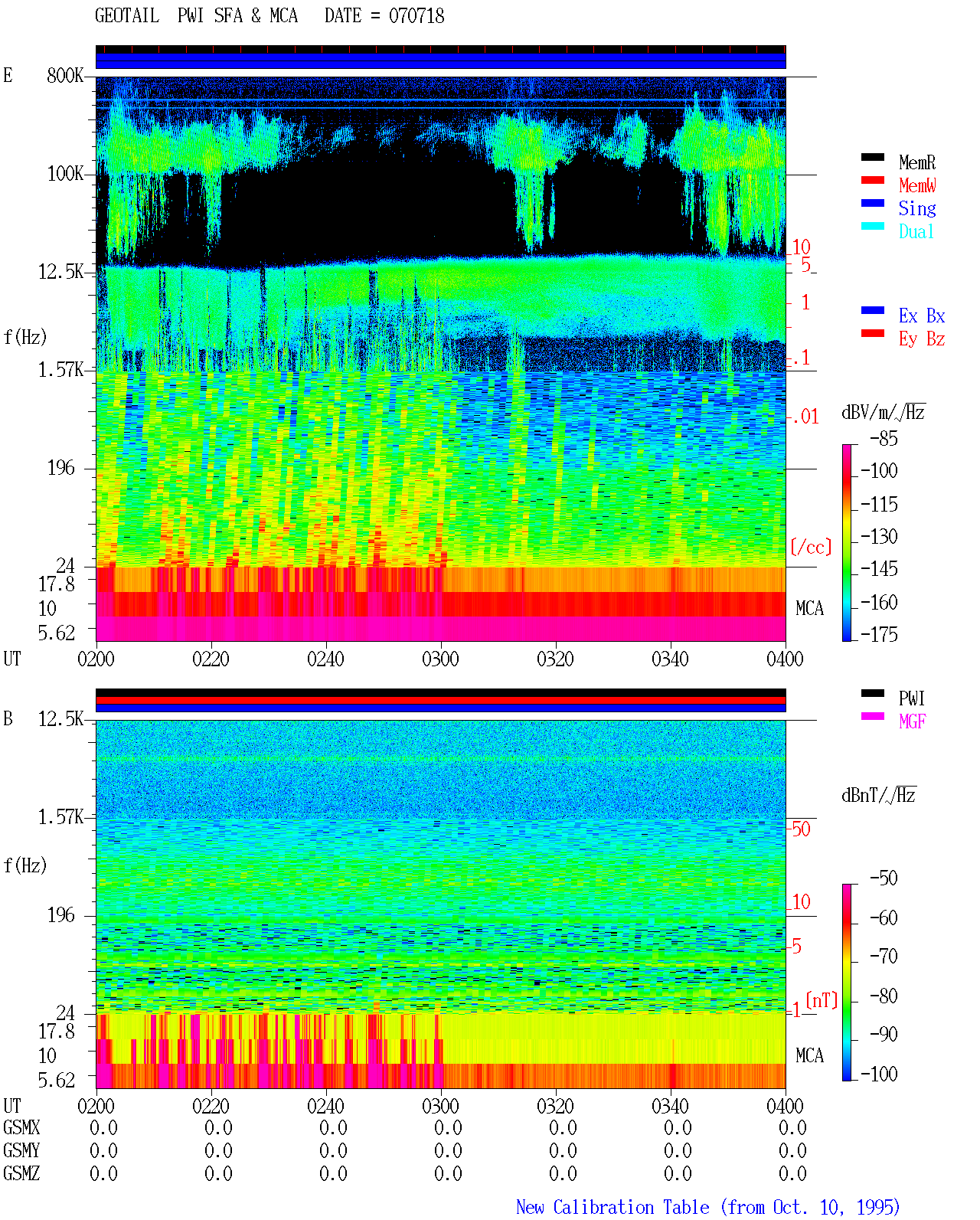Screen dimensions: 980x1220
Task: Click the DATE = 070718 label
Action: pos(384,16)
